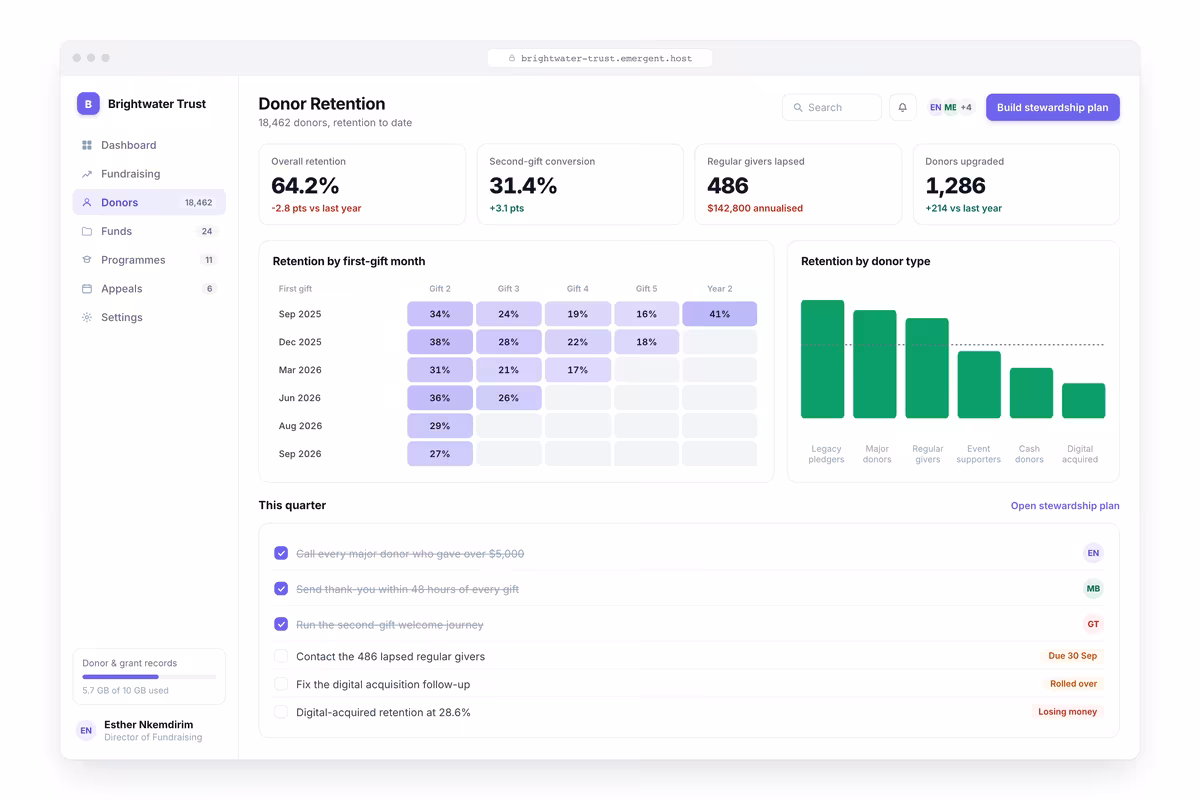This screenshot has width=1200, height=800.
Task: Click the MB avatar in header
Action: tap(950, 107)
